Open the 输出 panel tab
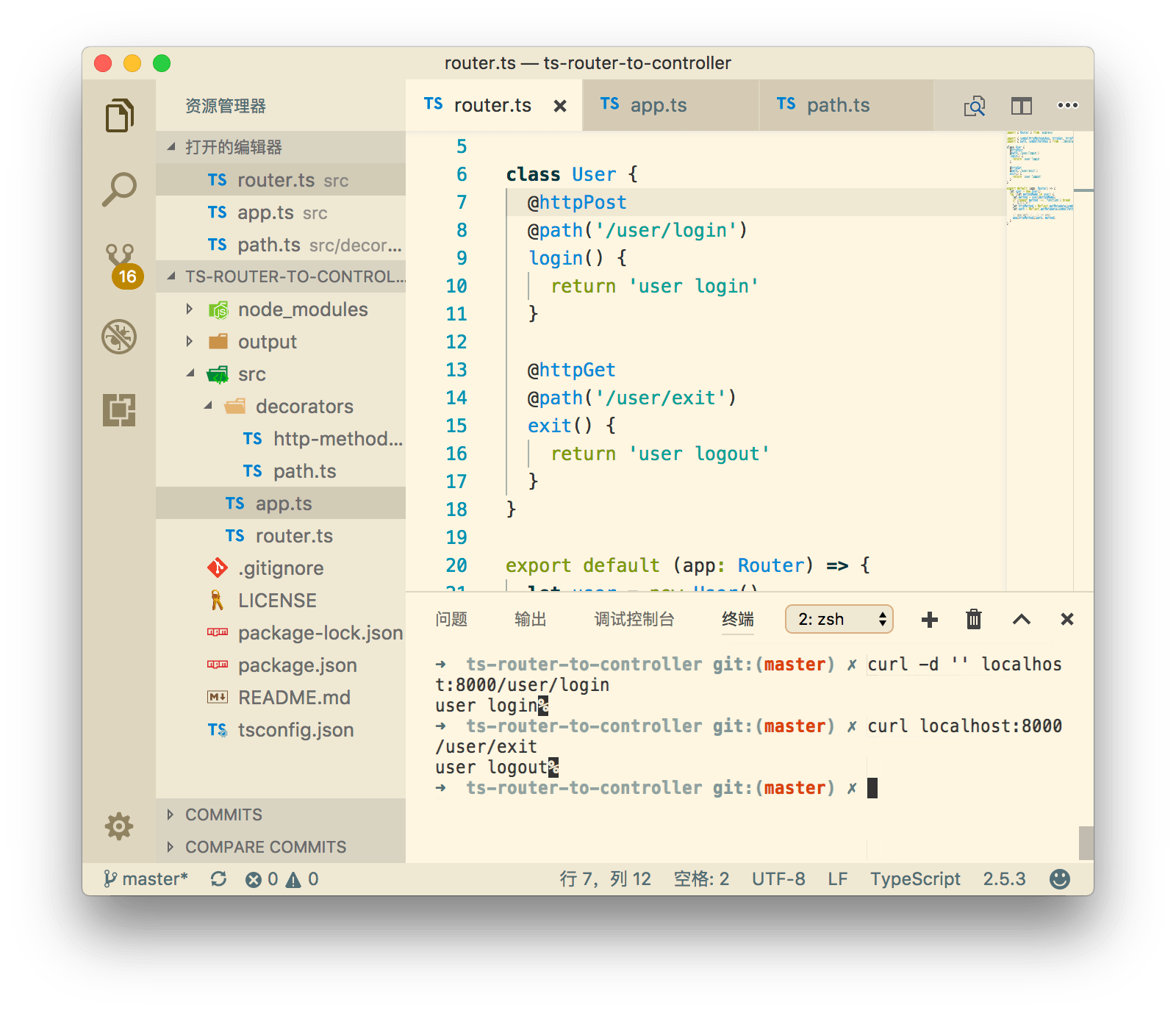 pyautogui.click(x=531, y=620)
